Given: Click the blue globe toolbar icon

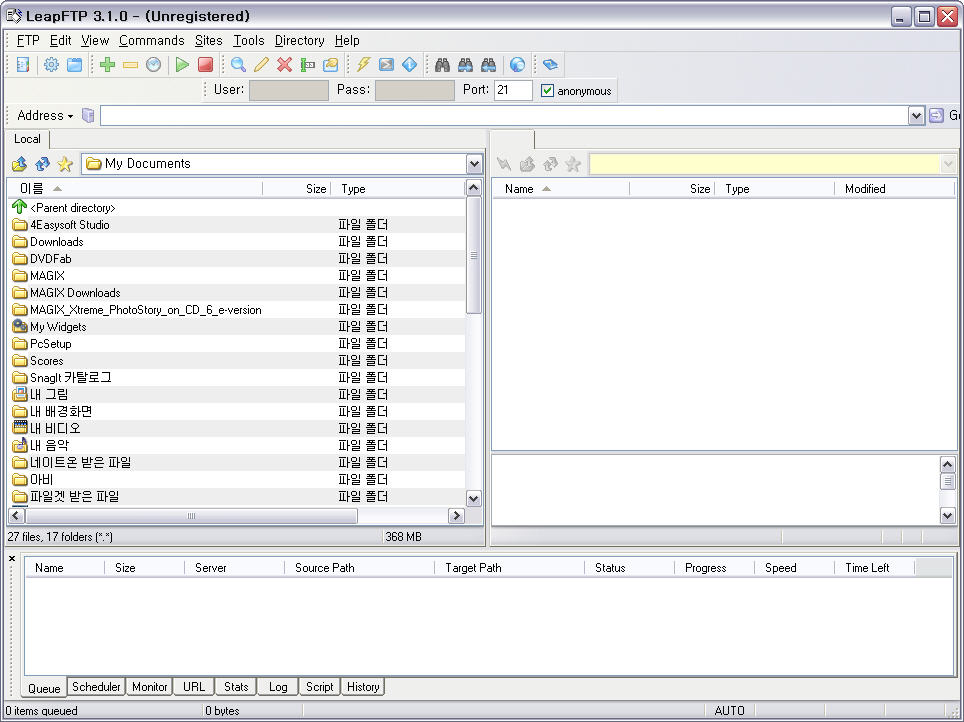Looking at the screenshot, I should (x=518, y=65).
